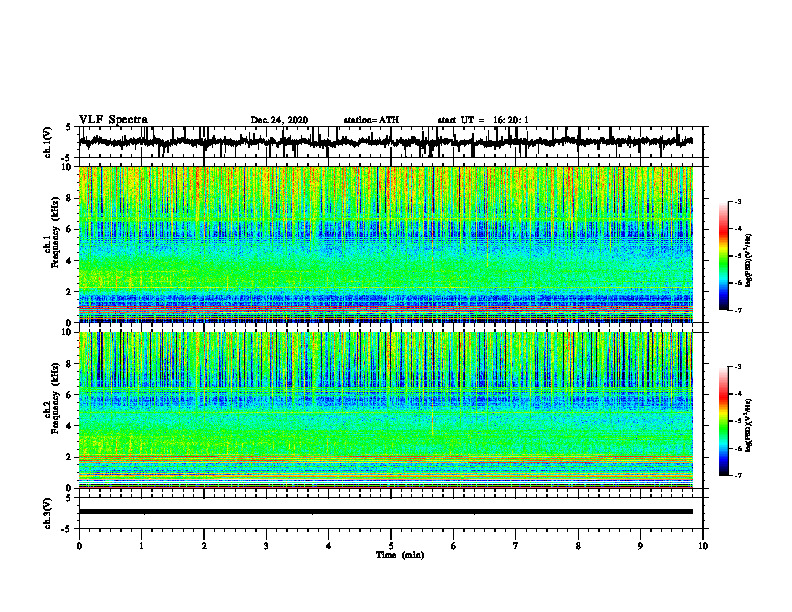The height and width of the screenshot is (612, 792).
Task: Click ch.2 frequency tick label '8'
Action: point(70,364)
